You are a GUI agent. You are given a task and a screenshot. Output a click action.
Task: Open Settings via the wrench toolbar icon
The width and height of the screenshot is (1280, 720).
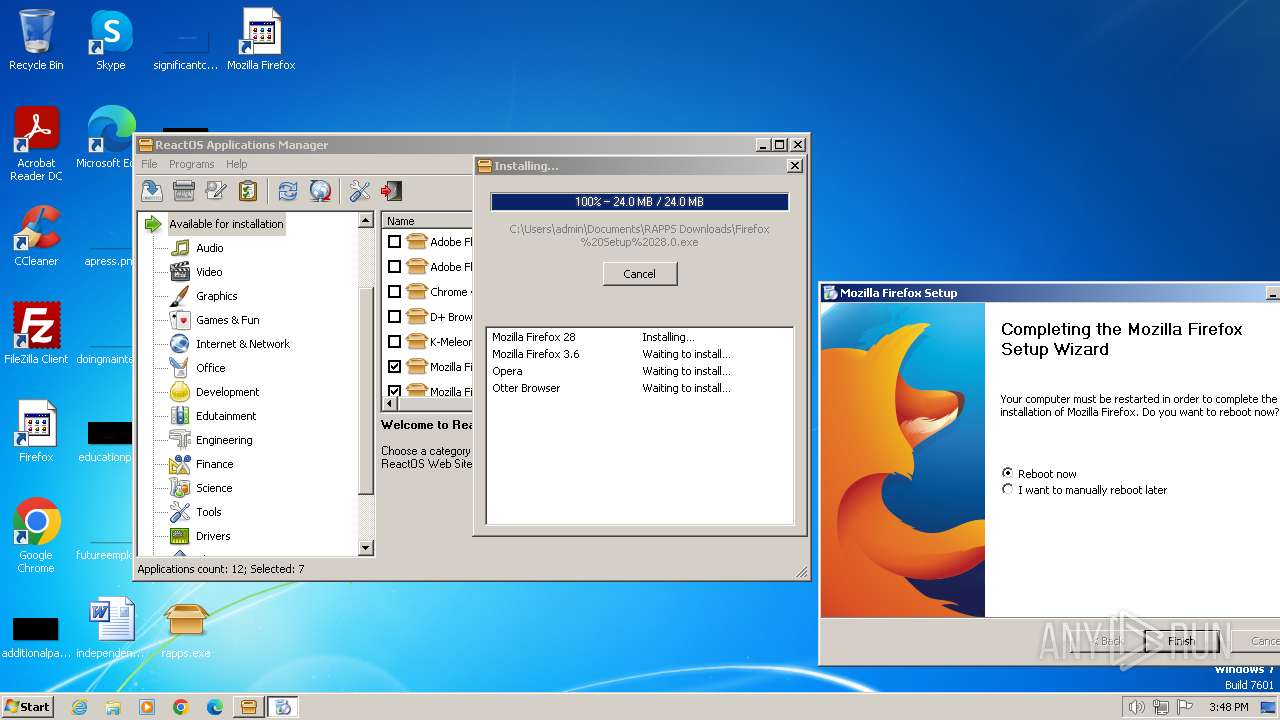pos(360,191)
